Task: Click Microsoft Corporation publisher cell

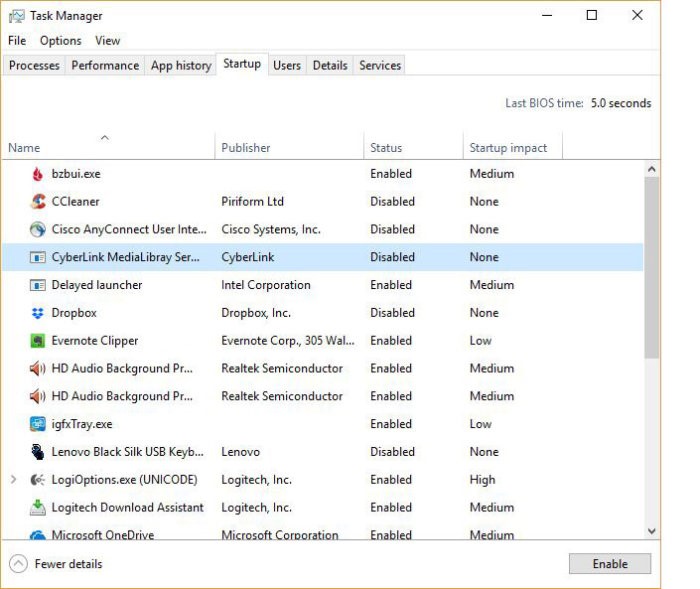Action: tap(279, 535)
